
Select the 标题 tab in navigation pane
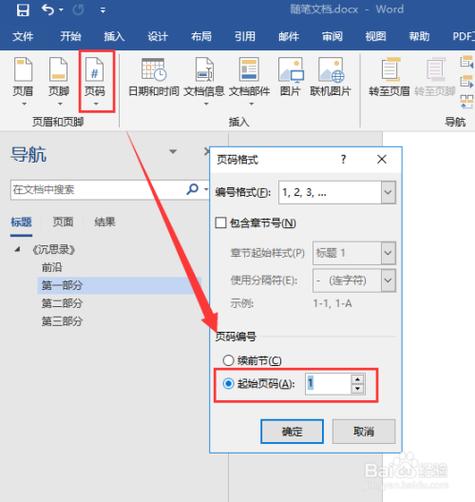(x=21, y=222)
